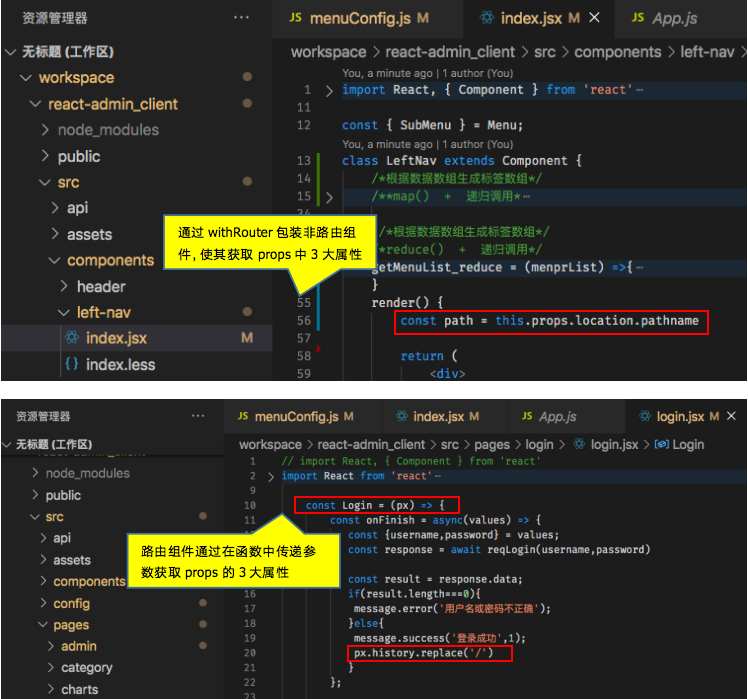The width and height of the screenshot is (748, 699).
Task: Click line 56 const path code
Action: (x=549, y=321)
